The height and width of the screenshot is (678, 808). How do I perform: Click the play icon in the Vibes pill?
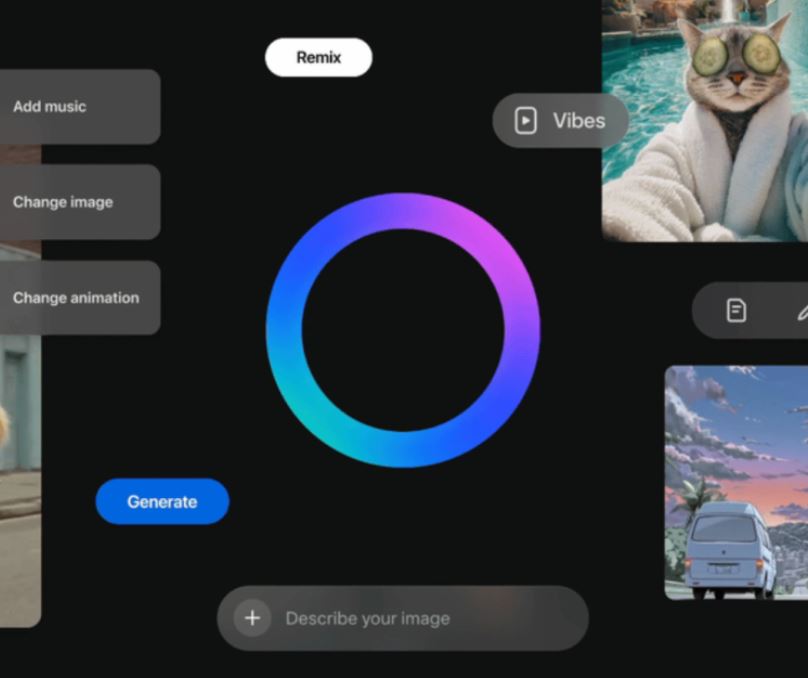pyautogui.click(x=526, y=121)
